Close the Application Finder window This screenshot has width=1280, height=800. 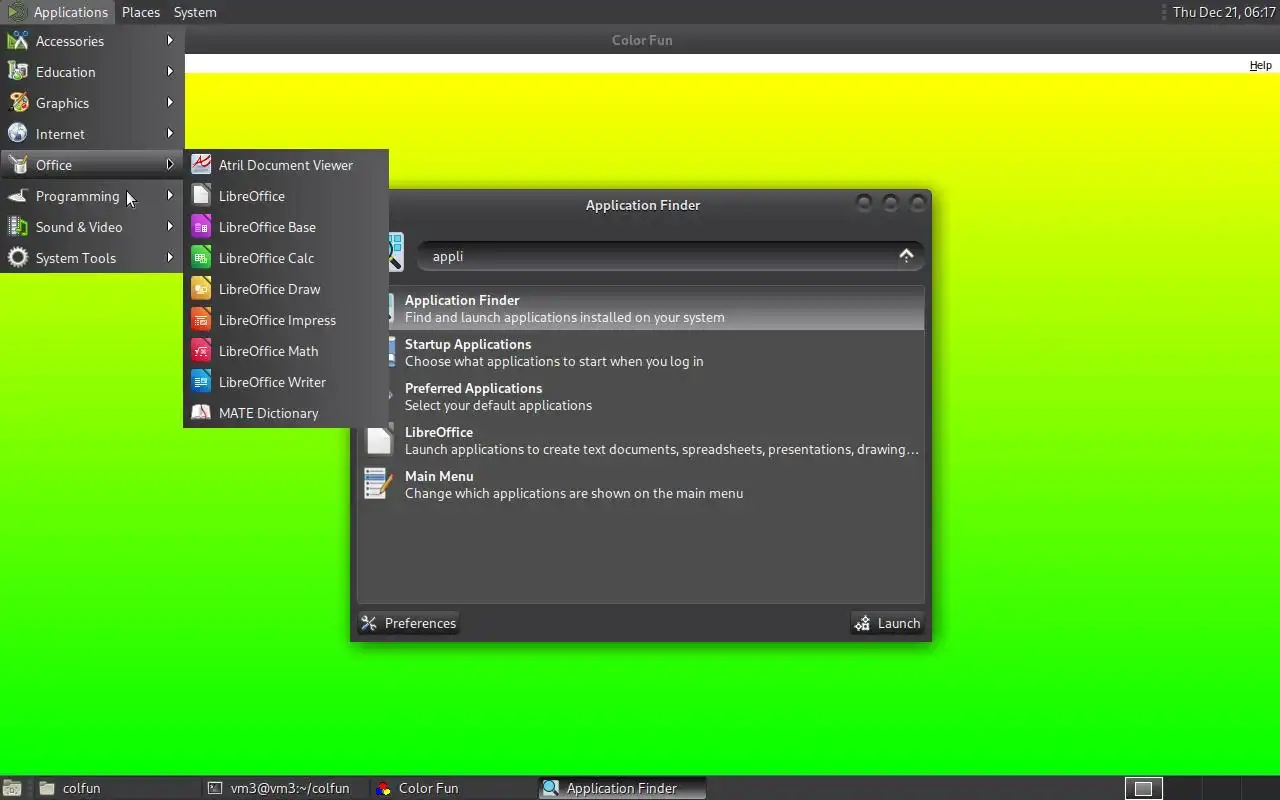(918, 203)
